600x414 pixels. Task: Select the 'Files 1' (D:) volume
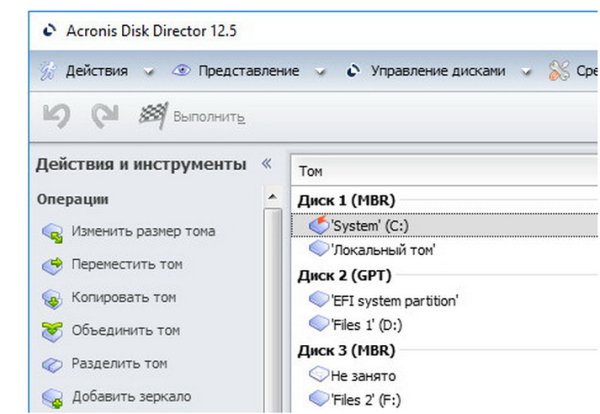445,325
